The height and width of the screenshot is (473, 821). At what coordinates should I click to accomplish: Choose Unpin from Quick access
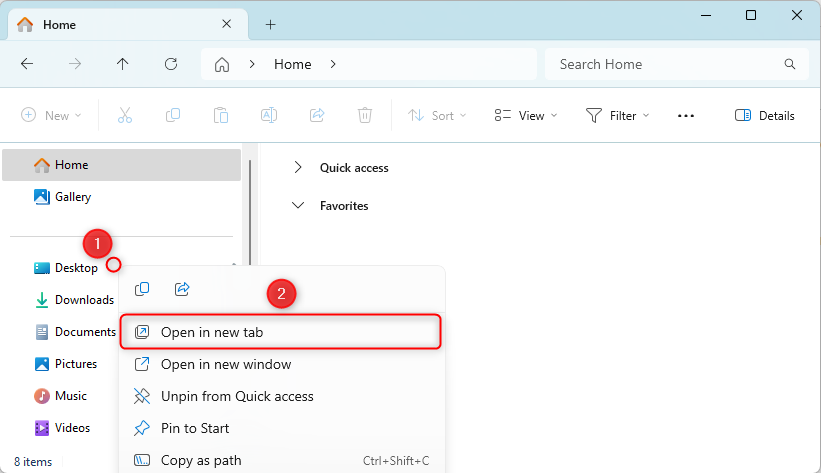point(237,396)
